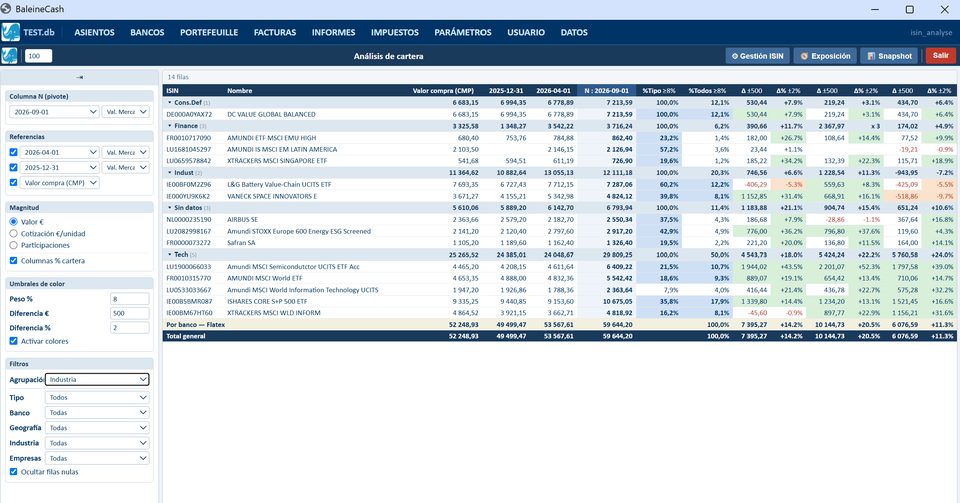Click the BaleineCash title bar app icon
Viewport: 960px width, 503px height.
6,9
